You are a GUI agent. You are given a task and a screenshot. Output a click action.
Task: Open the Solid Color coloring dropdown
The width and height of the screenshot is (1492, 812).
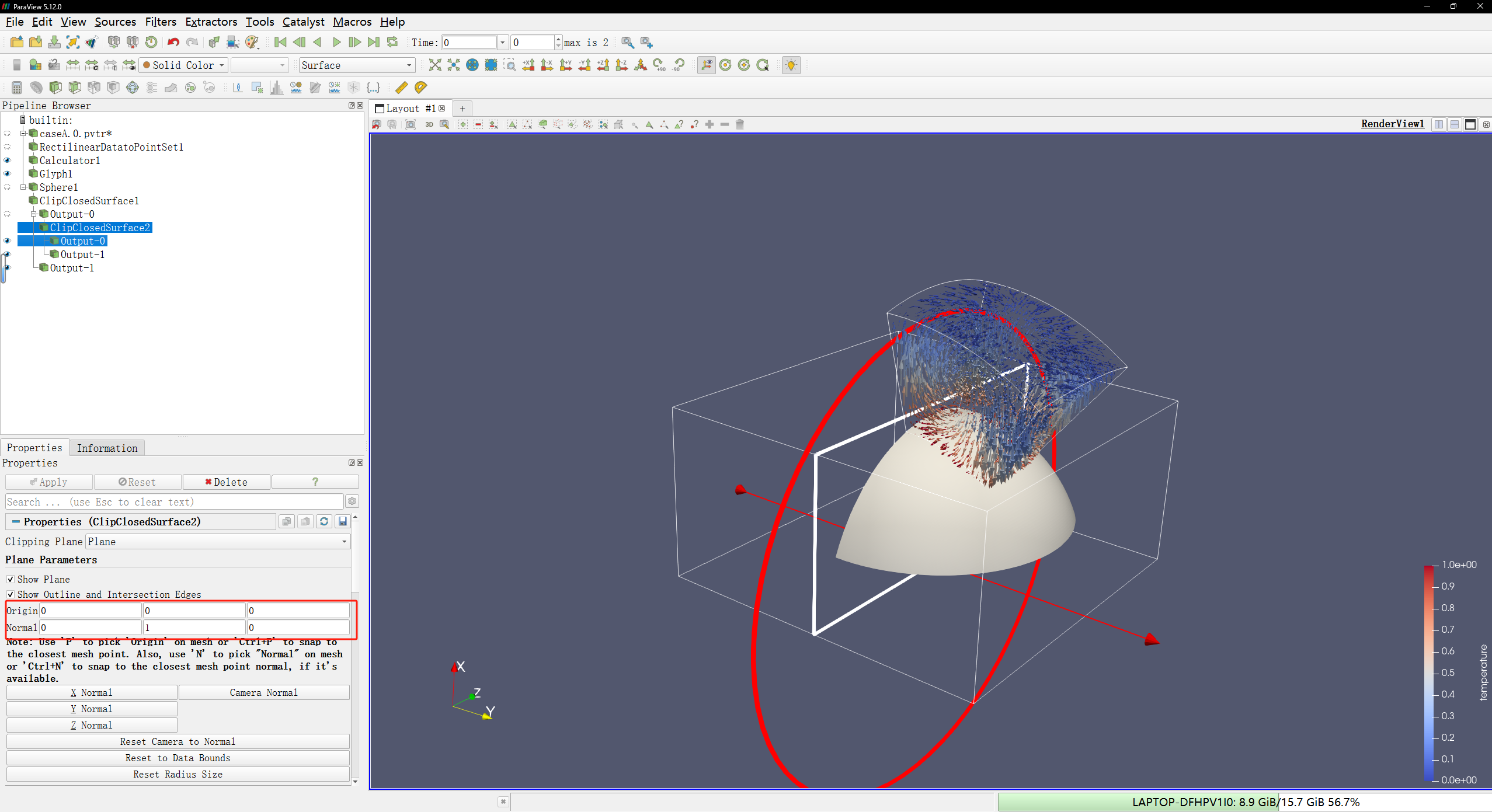(x=183, y=65)
